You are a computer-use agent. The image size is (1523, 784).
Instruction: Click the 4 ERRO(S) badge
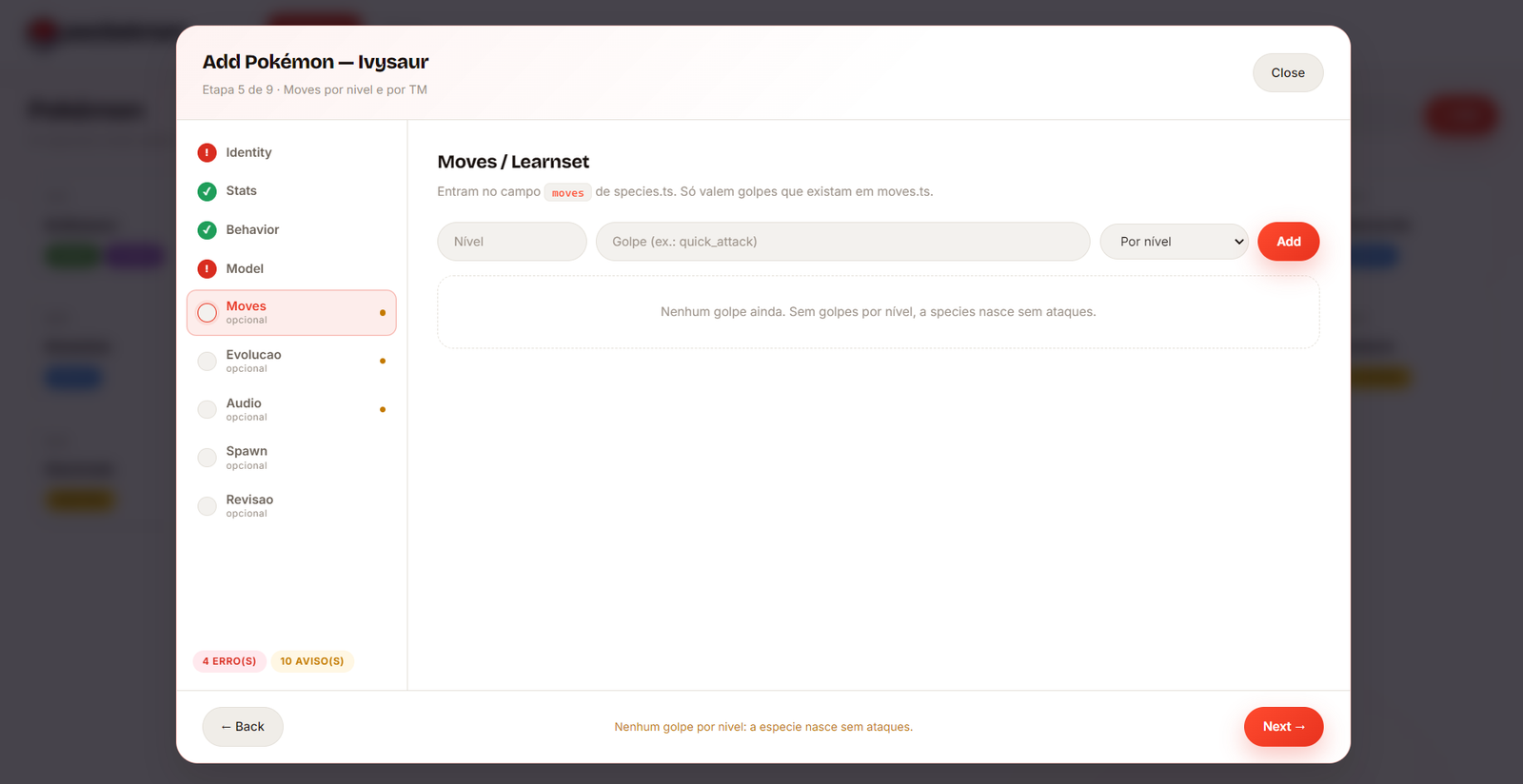pos(229,661)
